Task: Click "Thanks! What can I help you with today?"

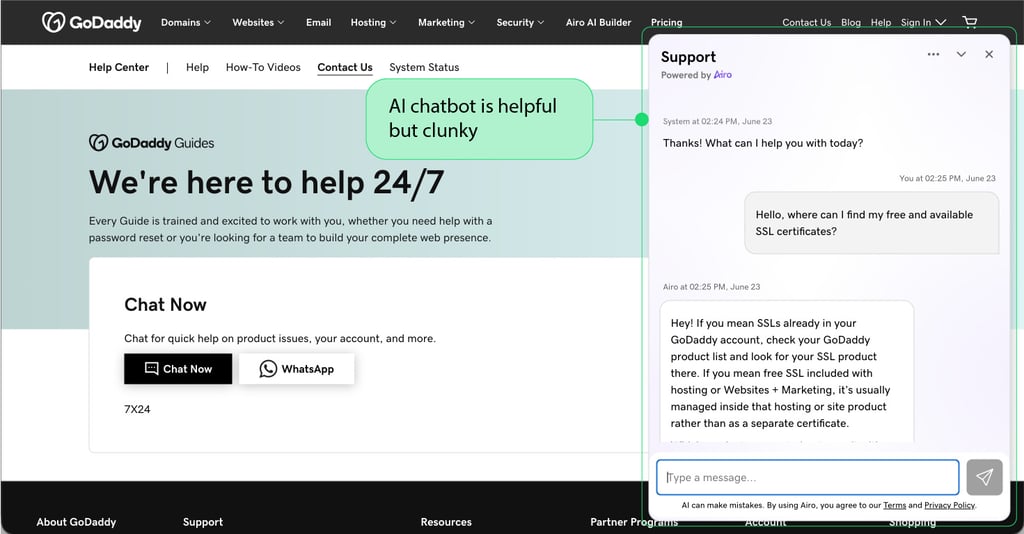Action: coord(763,143)
